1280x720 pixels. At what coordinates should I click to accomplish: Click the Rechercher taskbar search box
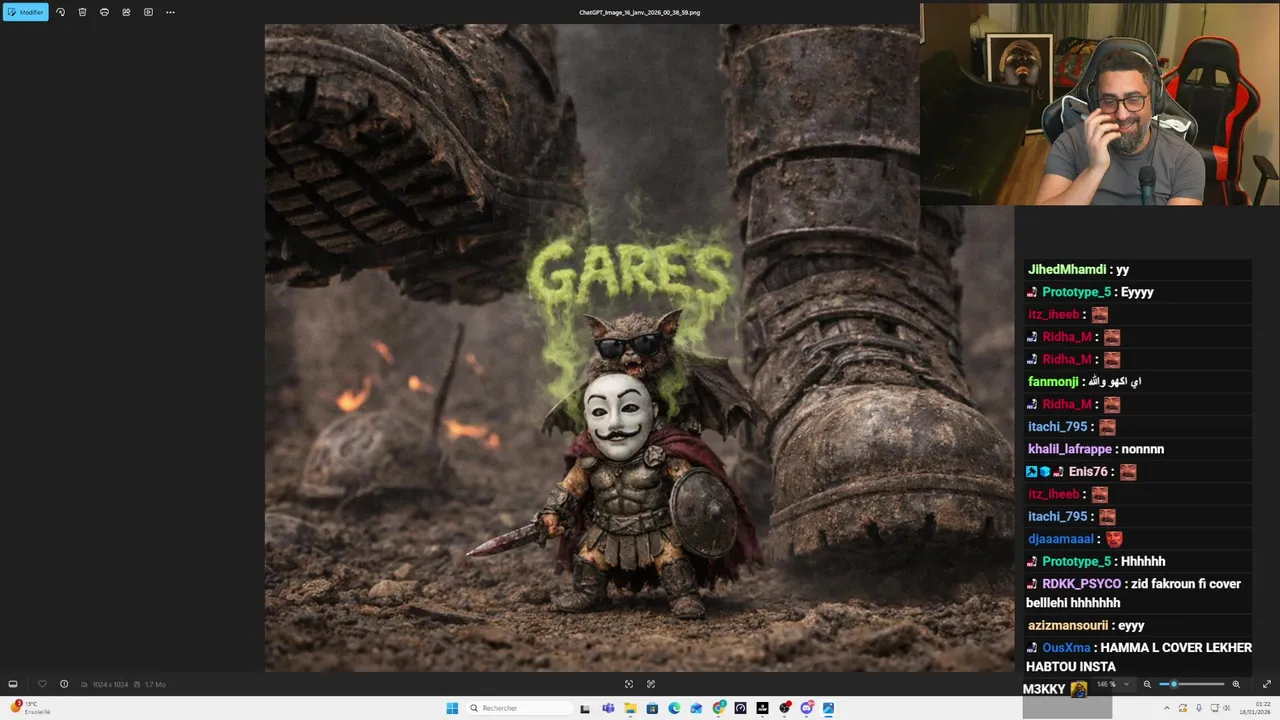coord(519,708)
